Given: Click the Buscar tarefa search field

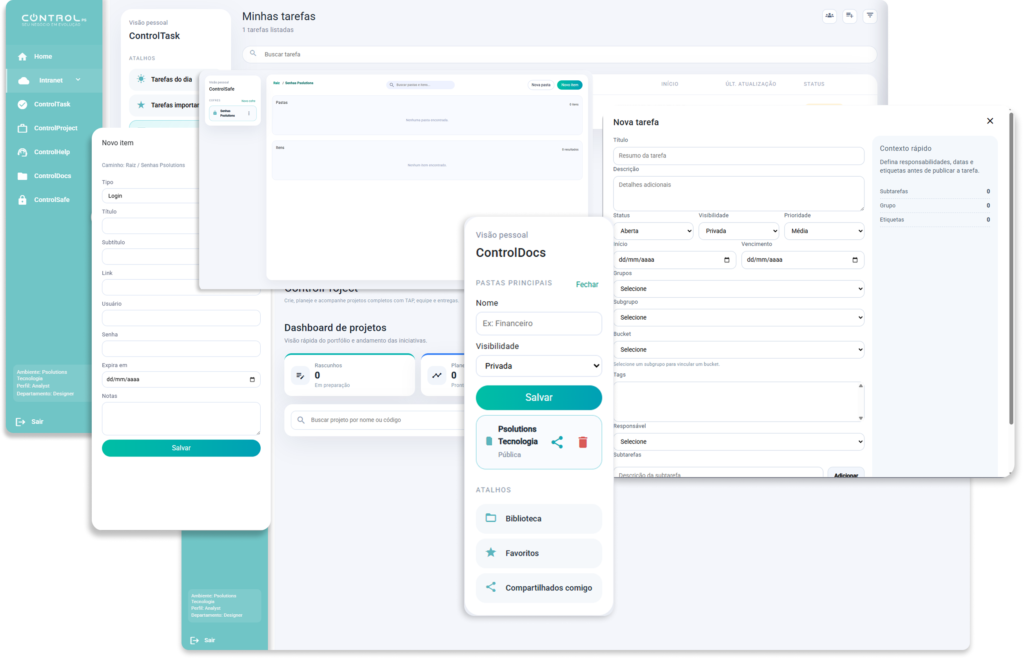Looking at the screenshot, I should pyautogui.click(x=560, y=54).
